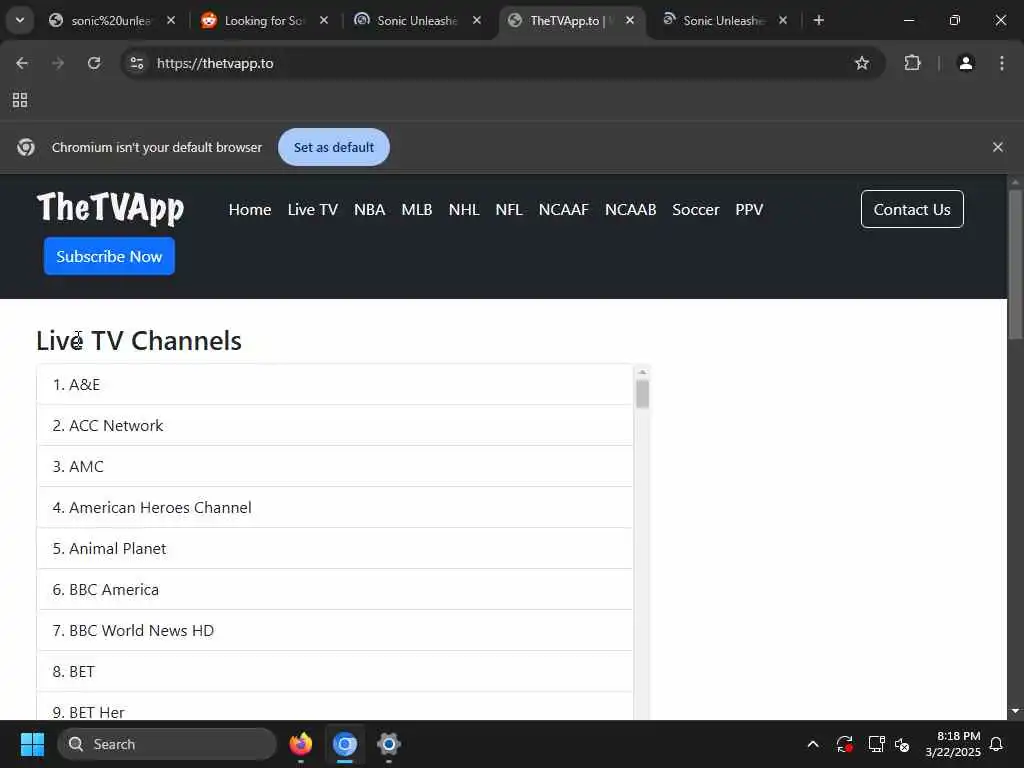The height and width of the screenshot is (768, 1024).
Task: Click the page vertical scrollbar thumb
Action: coord(1016,264)
